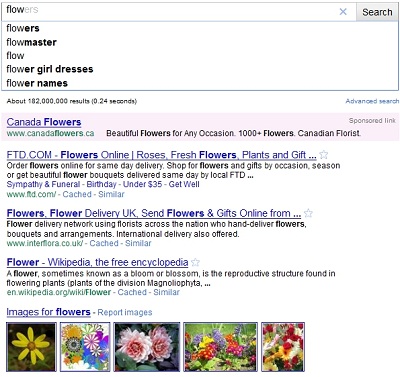Open the Birthday sitelink
The image size is (400, 377).
coord(101,184)
